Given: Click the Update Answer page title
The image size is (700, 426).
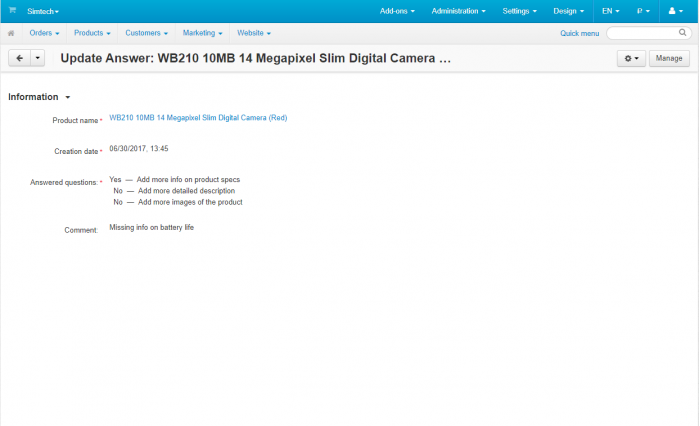Looking at the screenshot, I should 255,58.
